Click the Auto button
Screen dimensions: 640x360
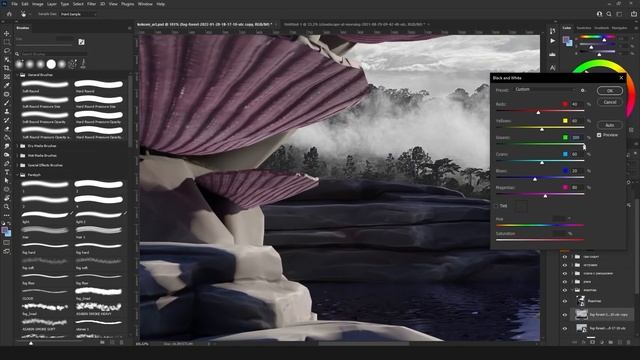(610, 125)
